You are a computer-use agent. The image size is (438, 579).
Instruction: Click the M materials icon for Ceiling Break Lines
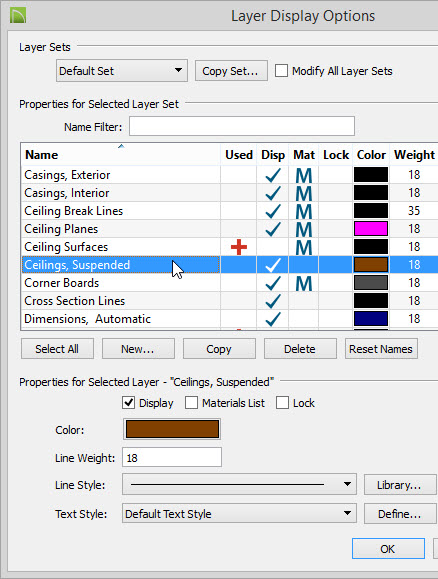tap(304, 211)
